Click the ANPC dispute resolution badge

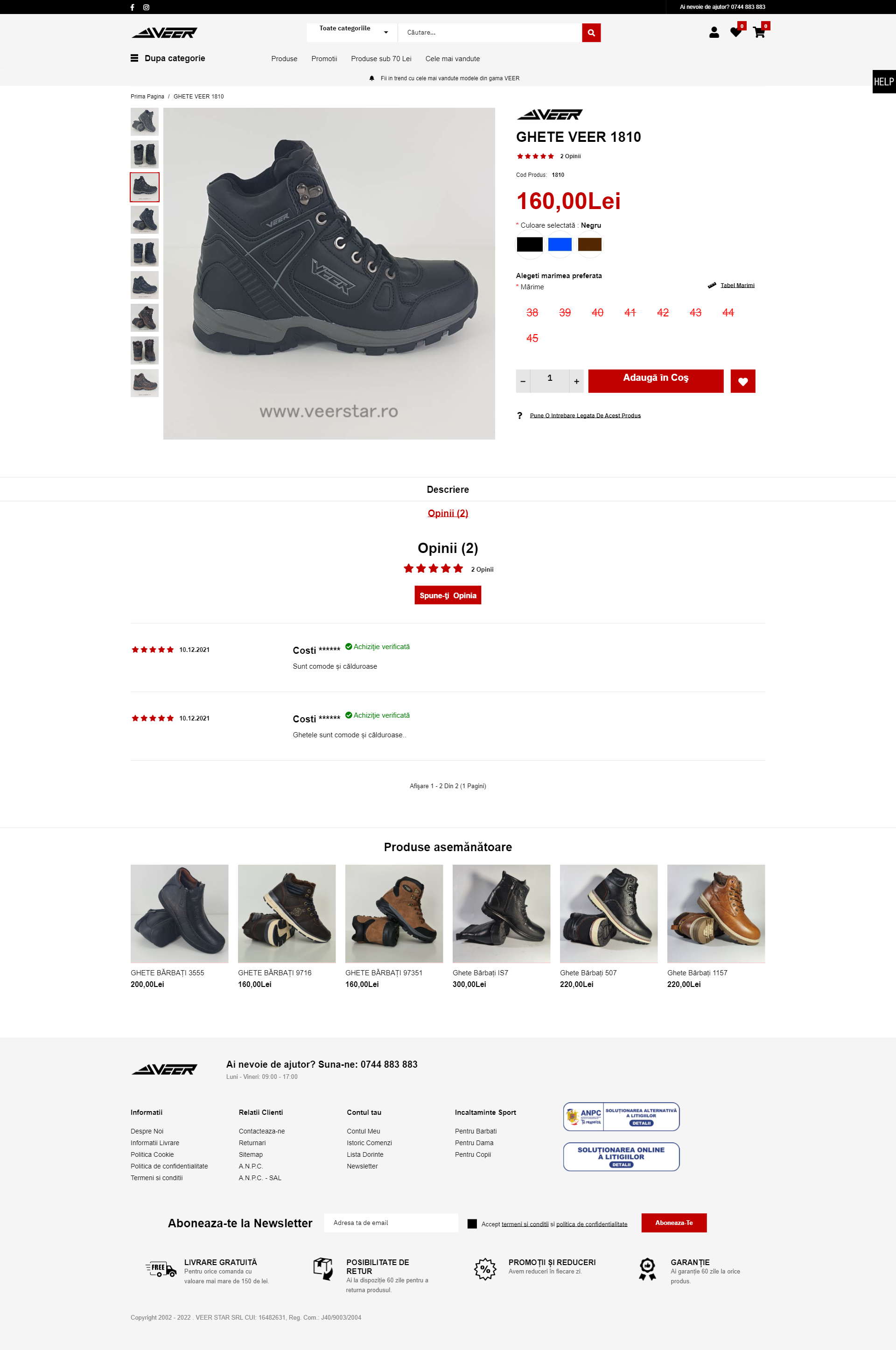click(621, 1116)
